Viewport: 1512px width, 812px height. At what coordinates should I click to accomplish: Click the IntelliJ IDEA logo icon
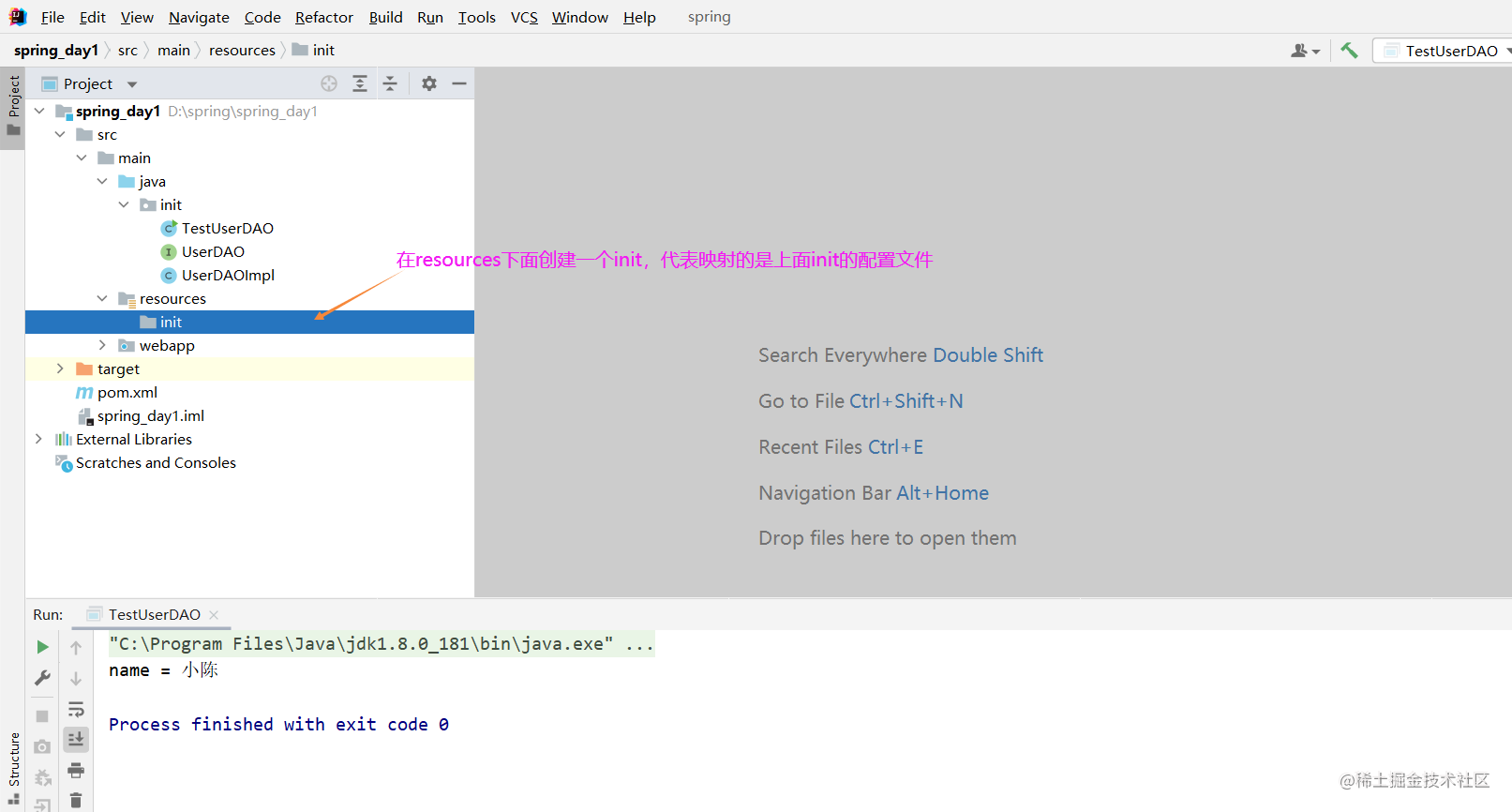point(18,17)
